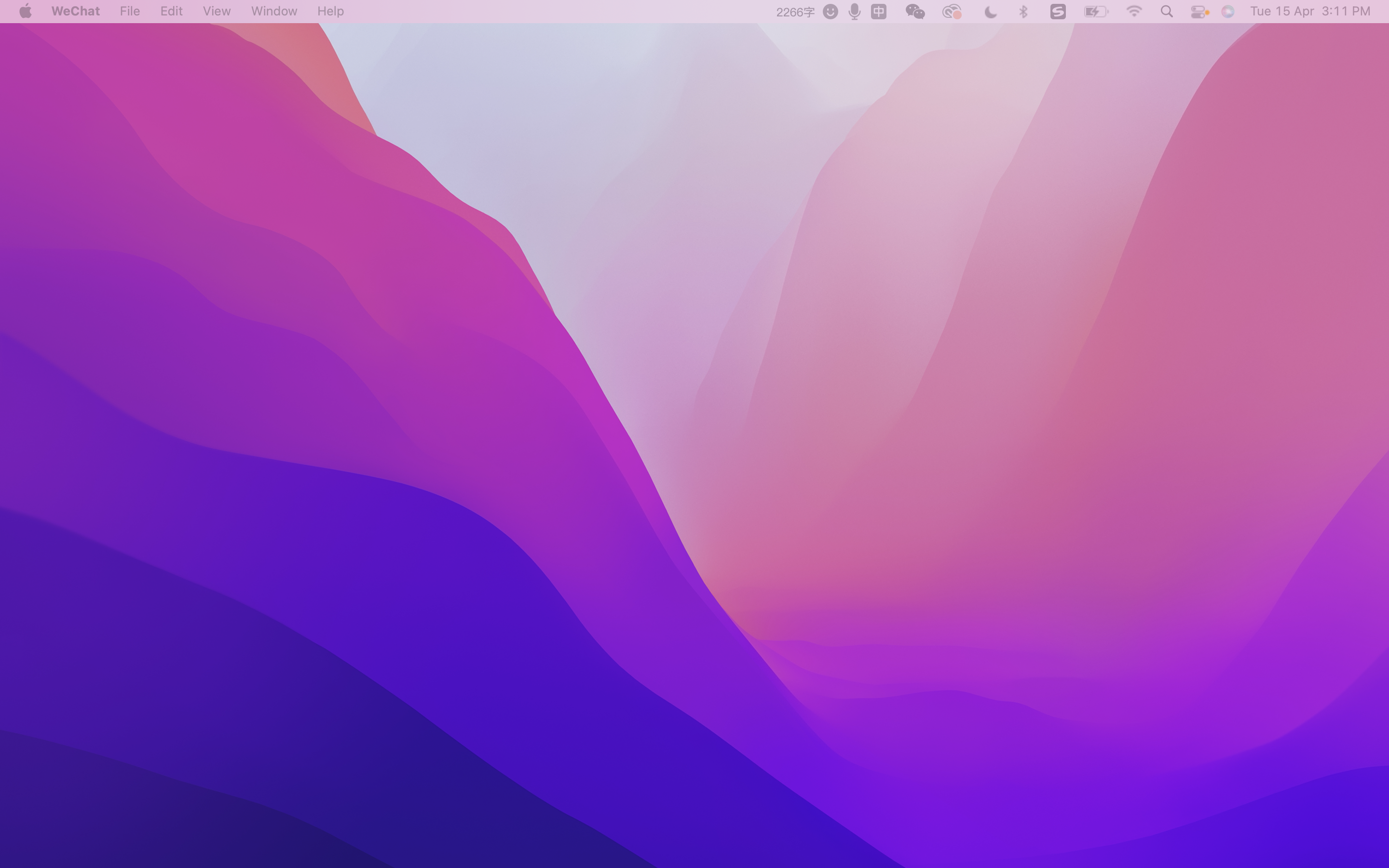Click the WeChat menu bar status icon
The width and height of the screenshot is (1389, 868).
point(915,12)
